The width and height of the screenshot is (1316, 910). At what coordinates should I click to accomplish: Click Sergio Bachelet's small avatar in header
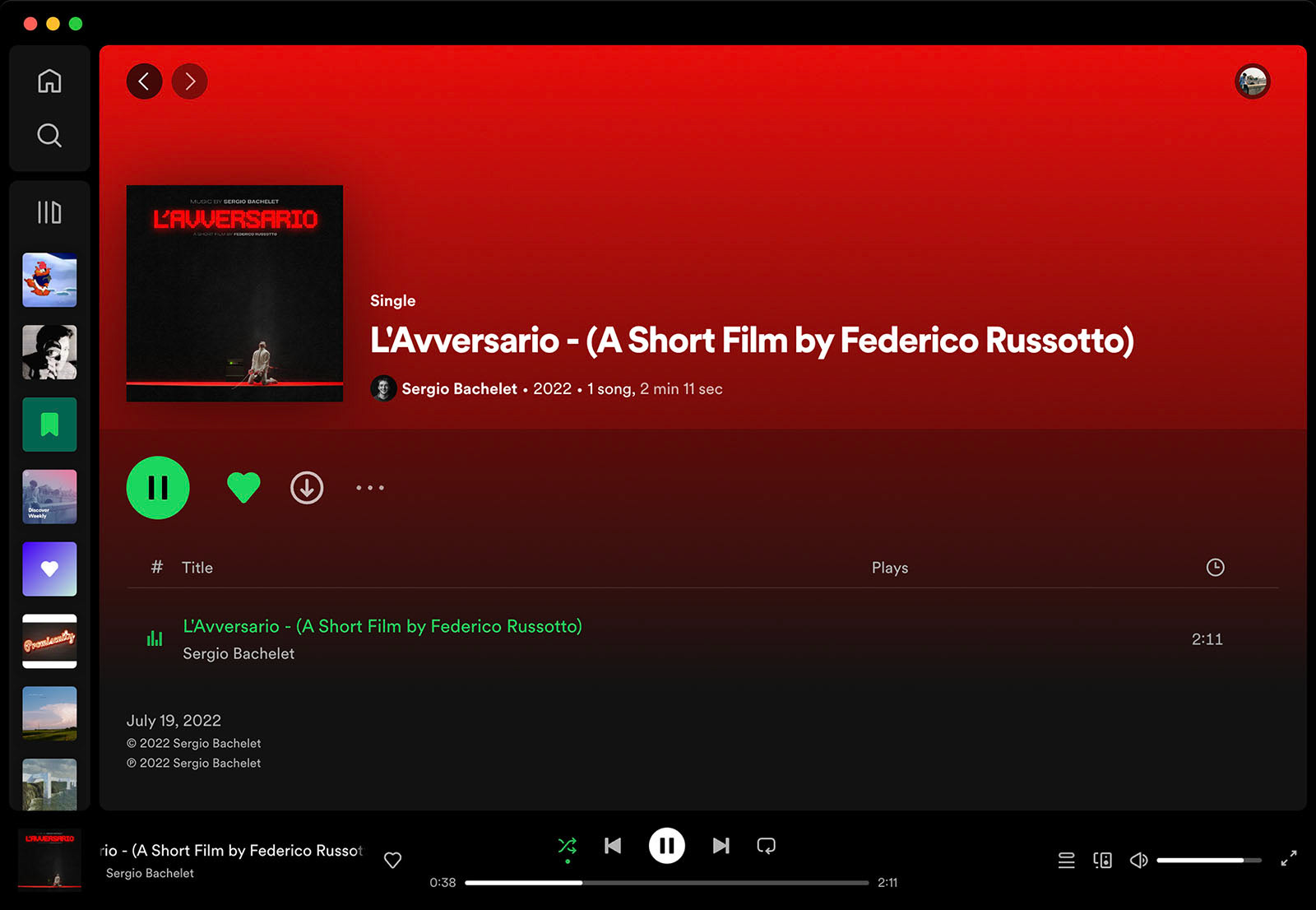coord(383,388)
